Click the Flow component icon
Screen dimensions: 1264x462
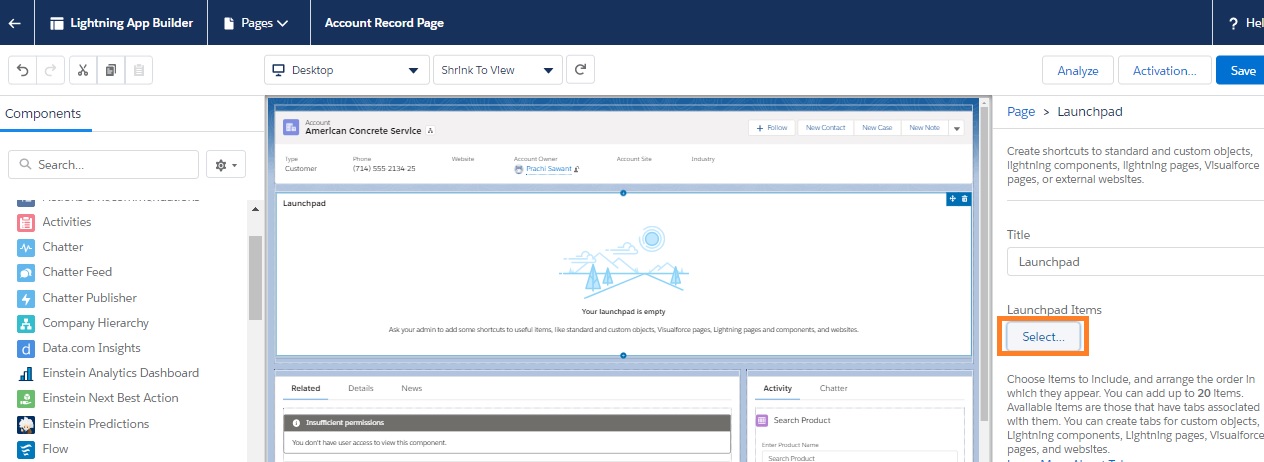(26, 449)
